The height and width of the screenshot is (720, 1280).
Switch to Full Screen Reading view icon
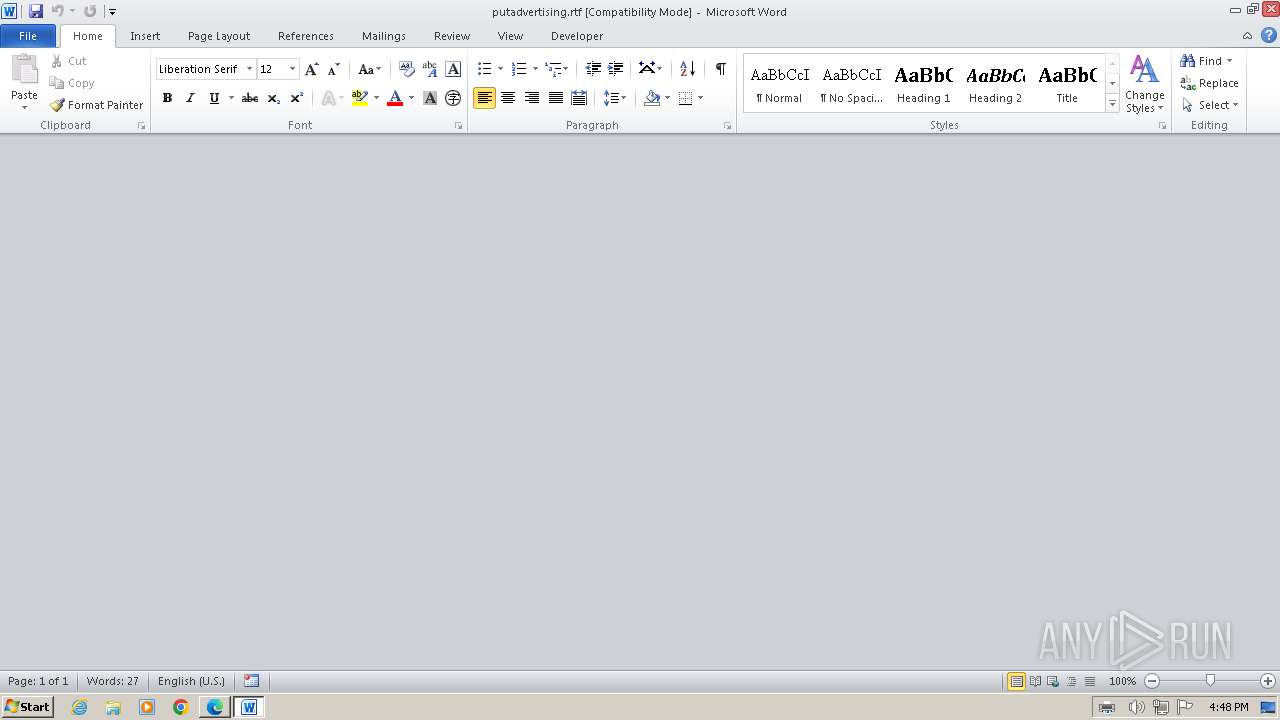click(1035, 681)
